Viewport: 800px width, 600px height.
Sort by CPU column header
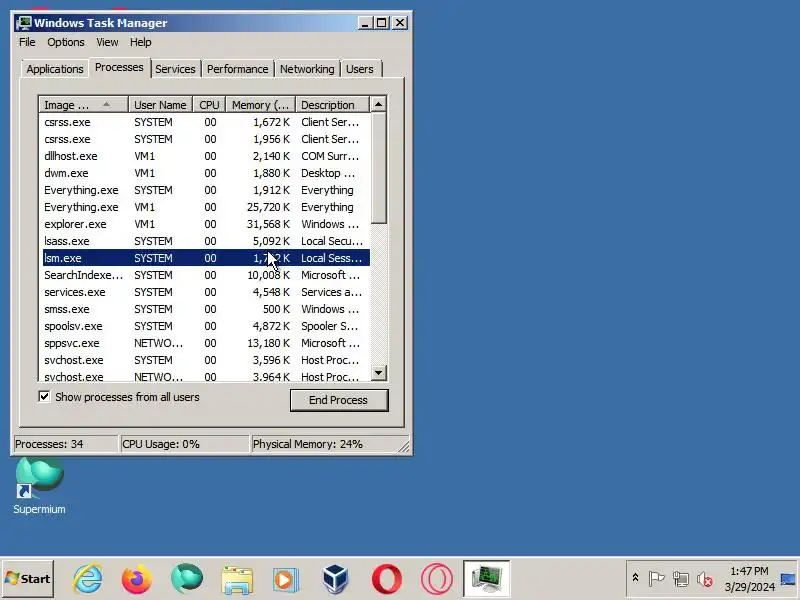(209, 105)
